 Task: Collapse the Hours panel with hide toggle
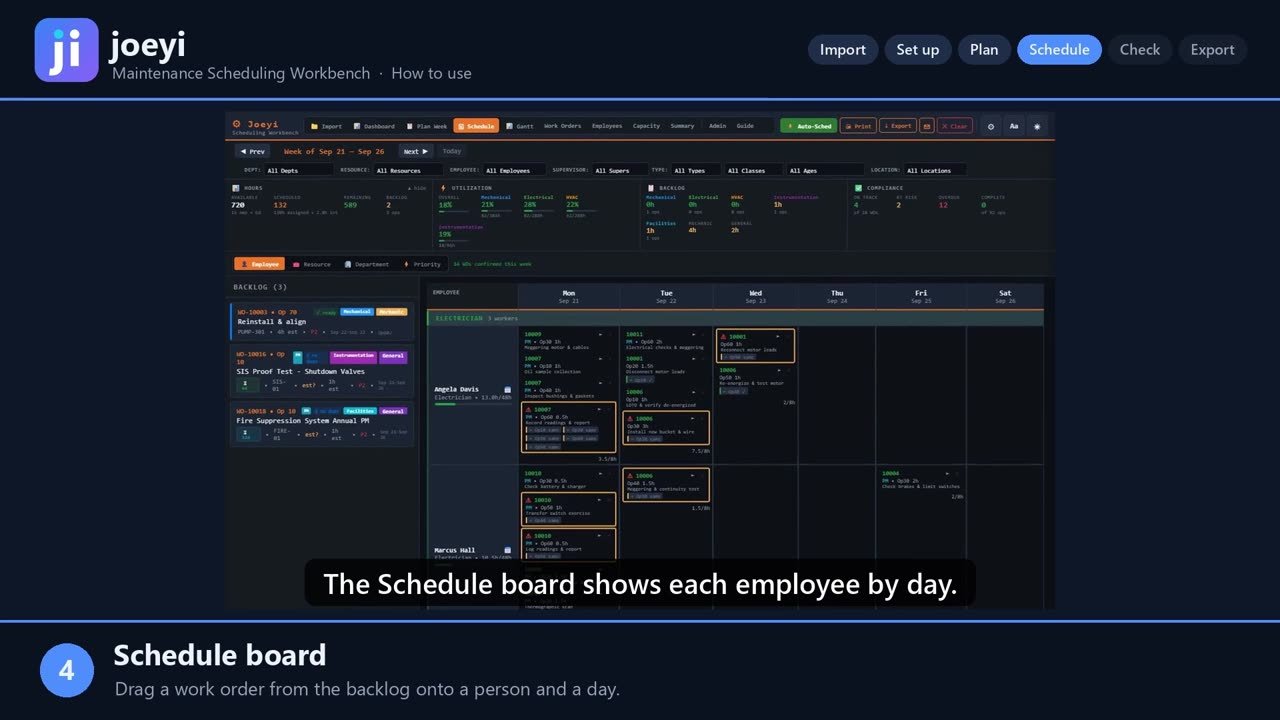(x=417, y=188)
